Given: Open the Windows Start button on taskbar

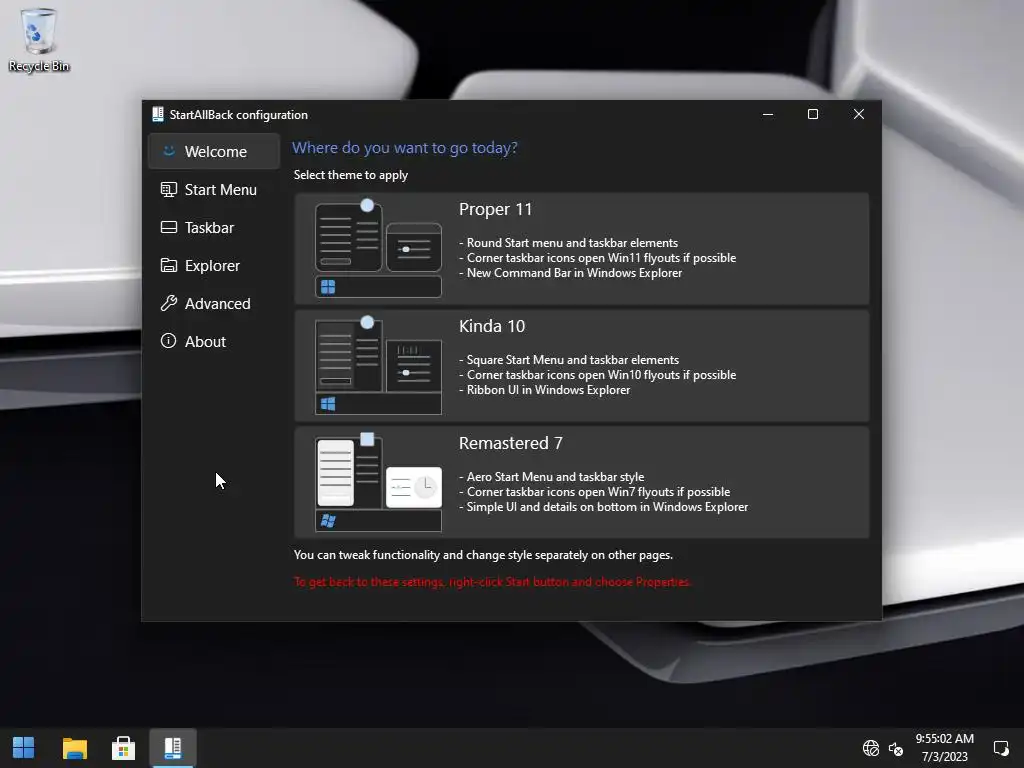Looking at the screenshot, I should point(24,748).
